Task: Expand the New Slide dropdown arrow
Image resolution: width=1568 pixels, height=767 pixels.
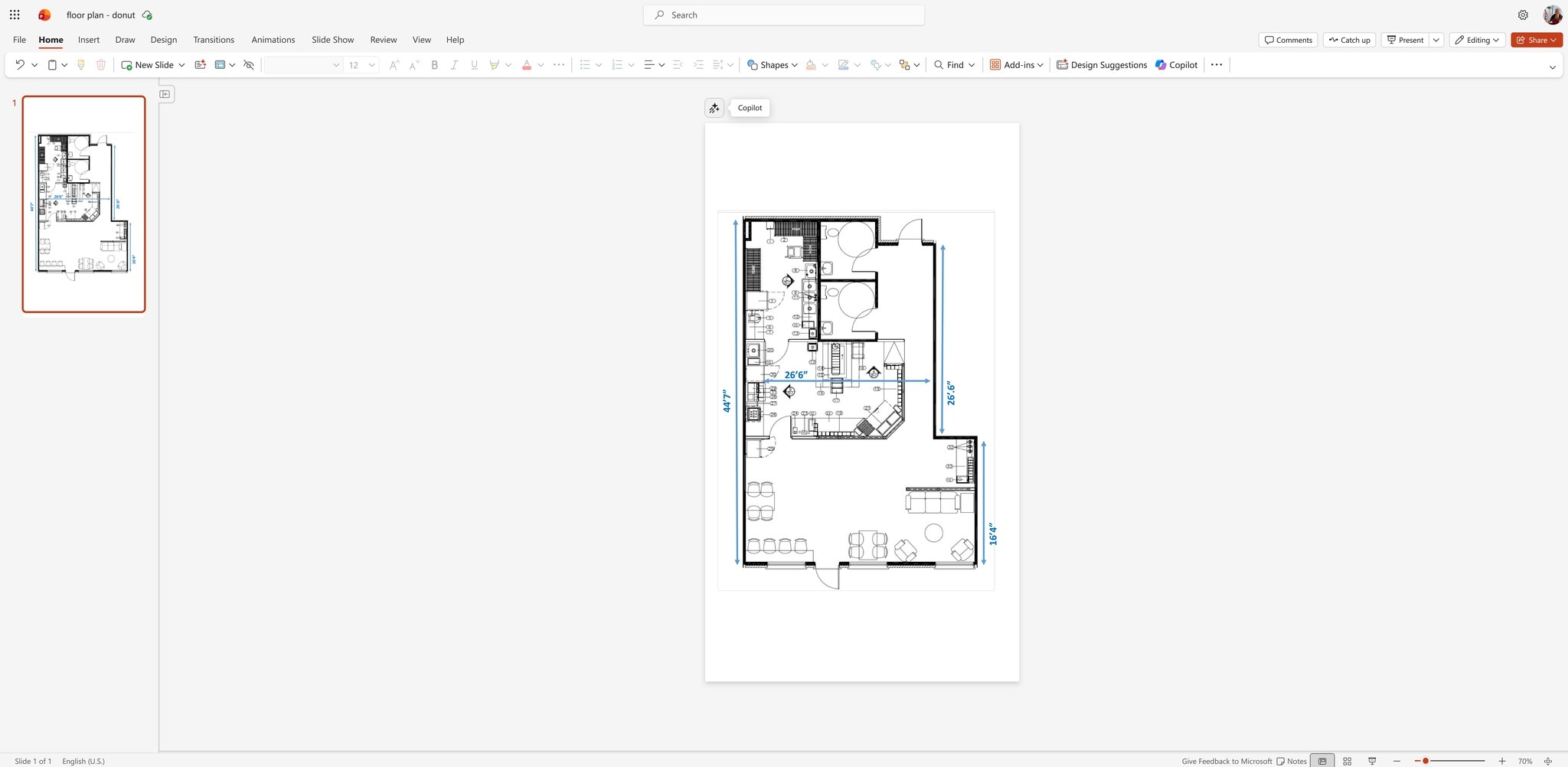Action: tap(181, 64)
